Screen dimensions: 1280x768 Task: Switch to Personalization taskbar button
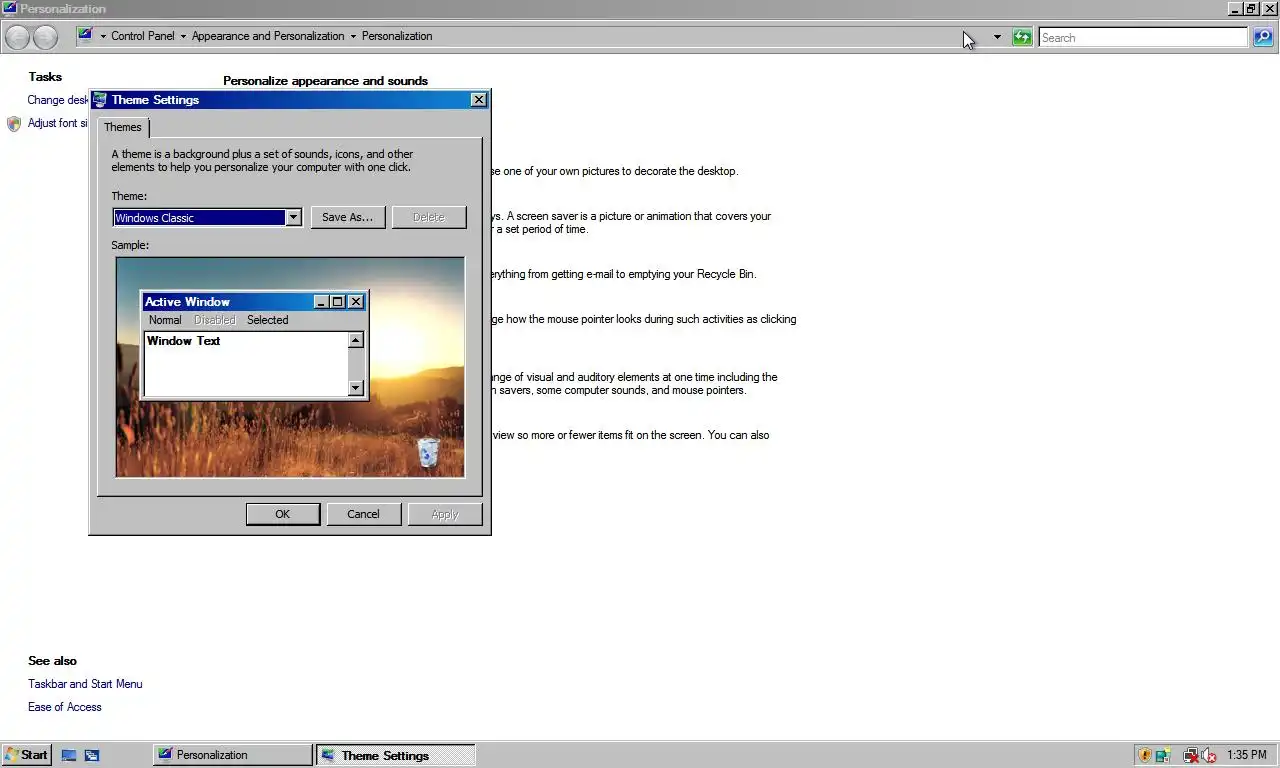[233, 755]
